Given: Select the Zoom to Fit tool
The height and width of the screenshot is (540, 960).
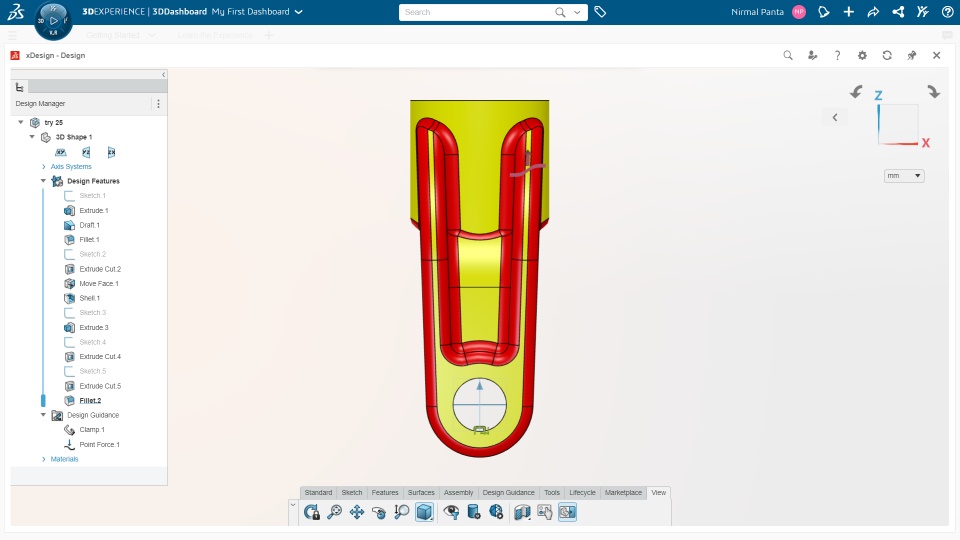Looking at the screenshot, I should click(x=334, y=512).
